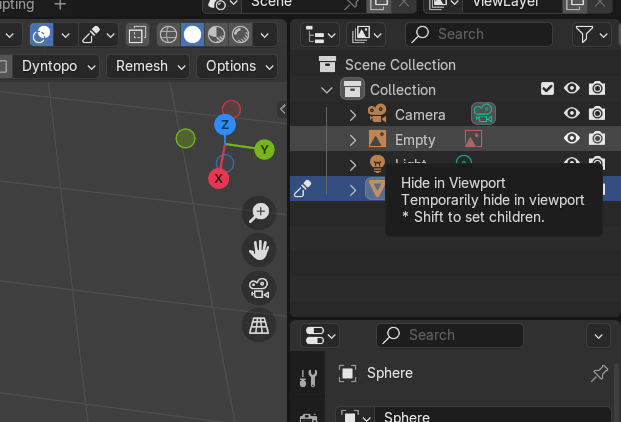
Task: Toggle X-ray view icon
Action: click(x=137, y=35)
